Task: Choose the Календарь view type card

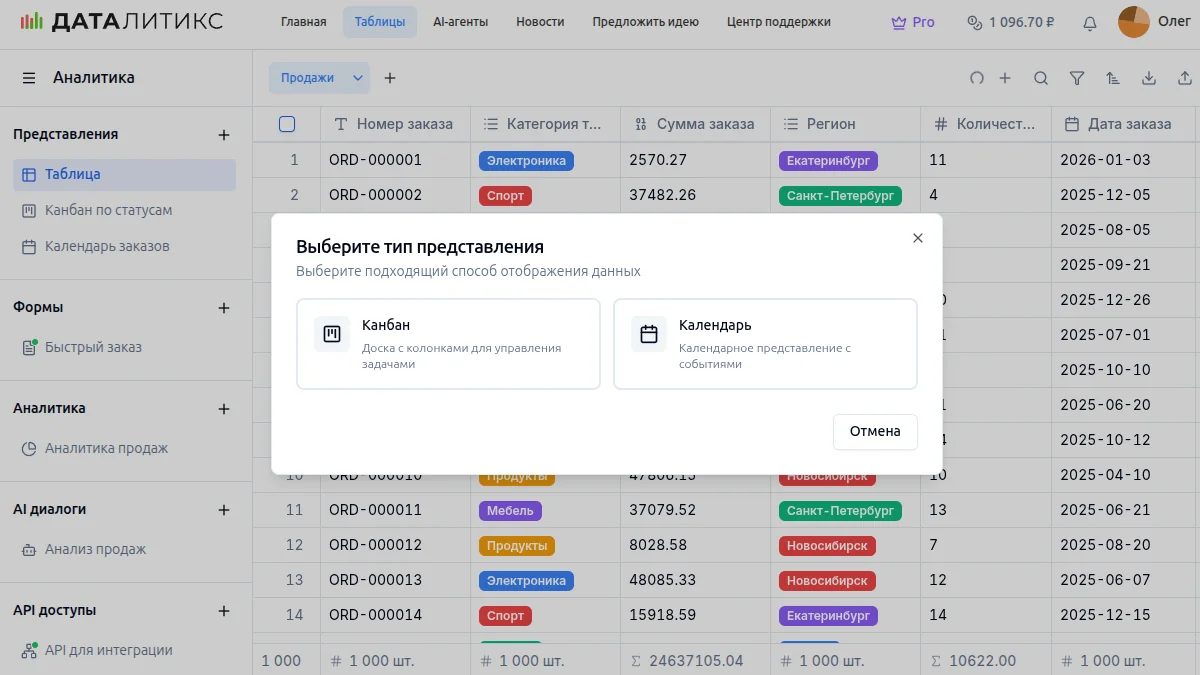Action: pyautogui.click(x=765, y=343)
